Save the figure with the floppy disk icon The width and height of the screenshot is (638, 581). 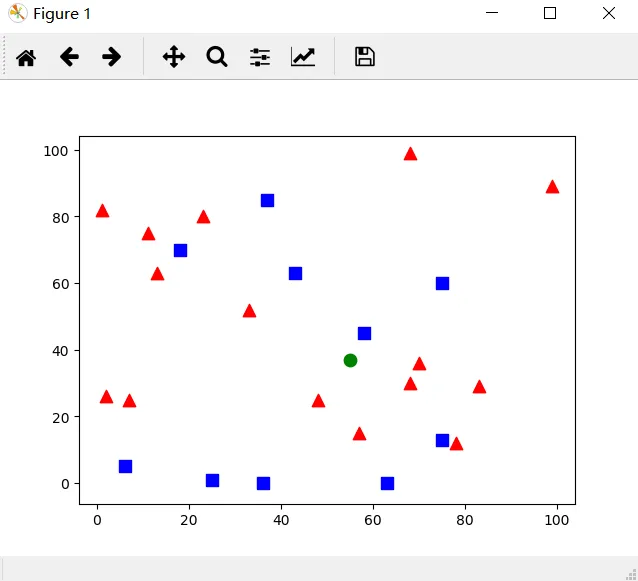coord(365,57)
